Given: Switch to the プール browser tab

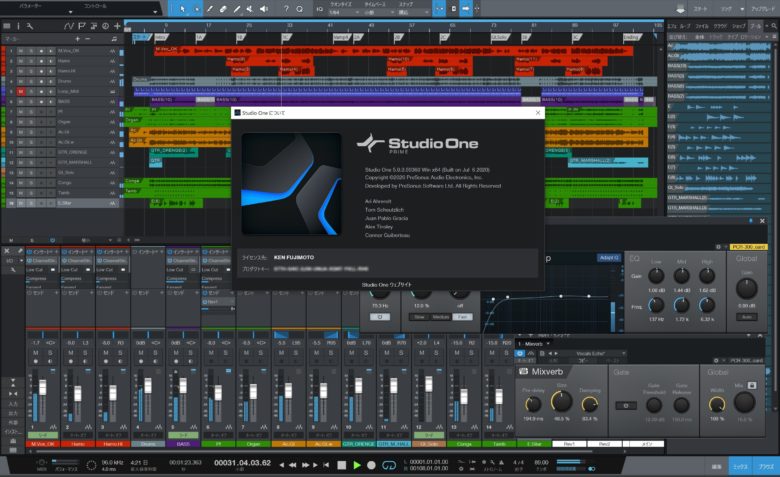Looking at the screenshot, I should click(x=756, y=26).
